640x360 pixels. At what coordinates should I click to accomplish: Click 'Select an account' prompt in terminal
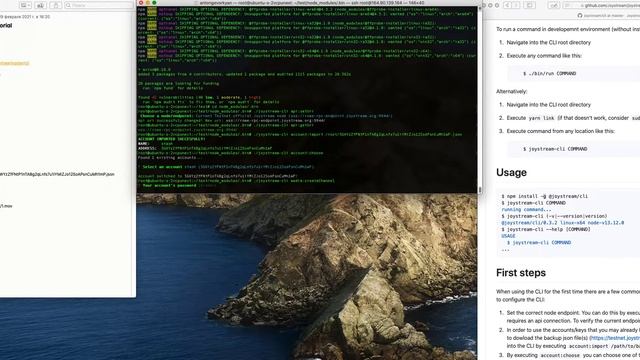coord(161,167)
